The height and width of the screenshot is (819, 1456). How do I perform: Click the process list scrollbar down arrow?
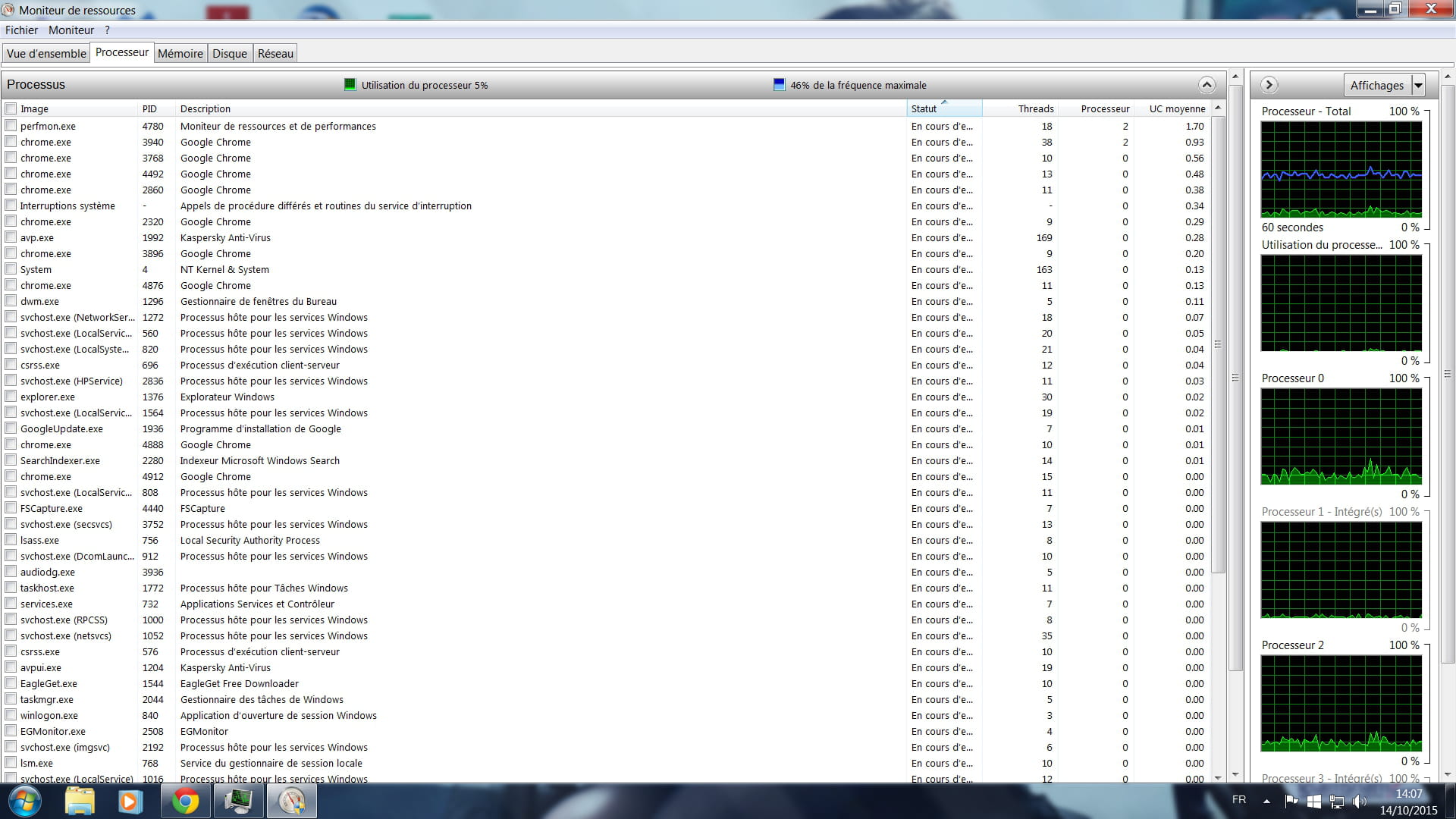click(x=1218, y=777)
